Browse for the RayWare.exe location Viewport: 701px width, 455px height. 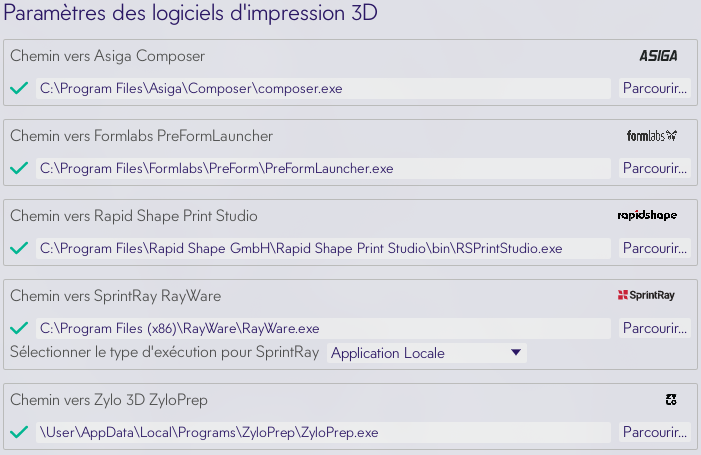[654, 328]
